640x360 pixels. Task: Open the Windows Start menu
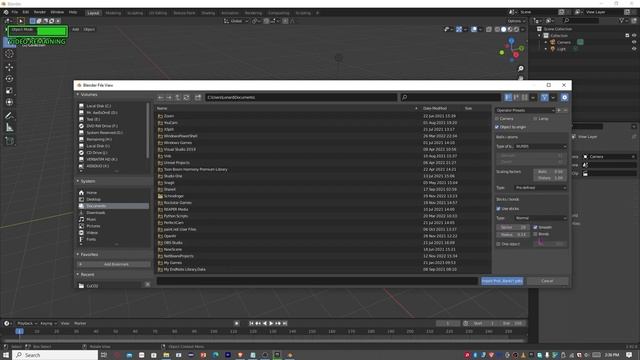[x=6, y=355]
